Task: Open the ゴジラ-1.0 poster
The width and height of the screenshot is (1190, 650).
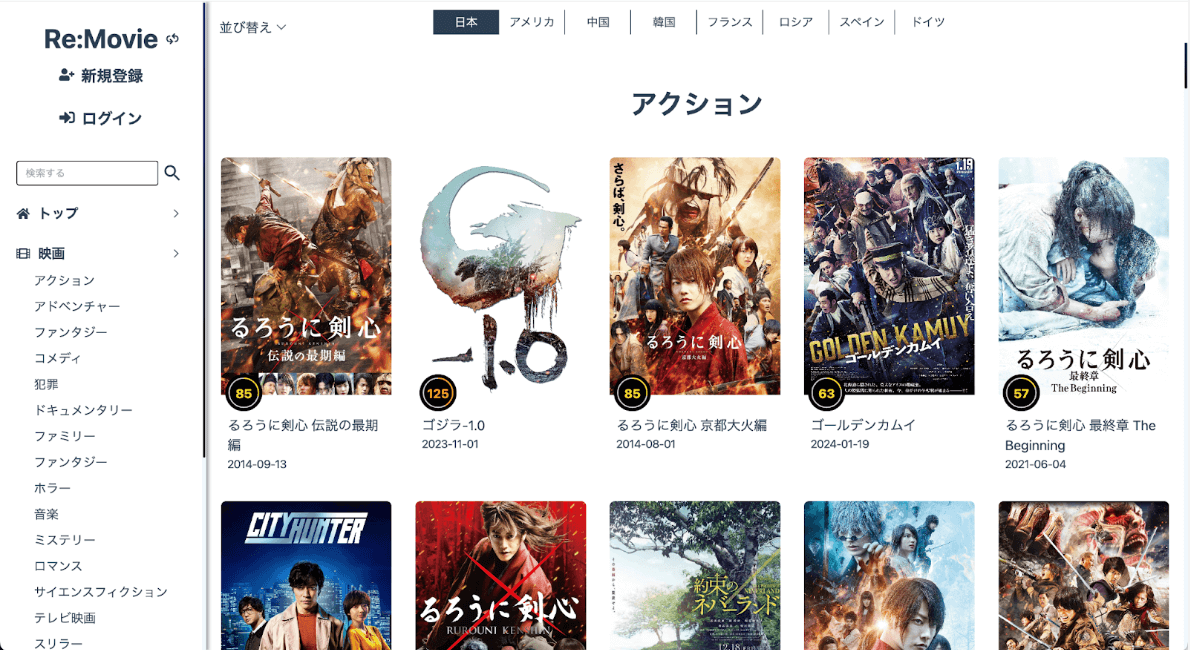Action: (x=500, y=276)
